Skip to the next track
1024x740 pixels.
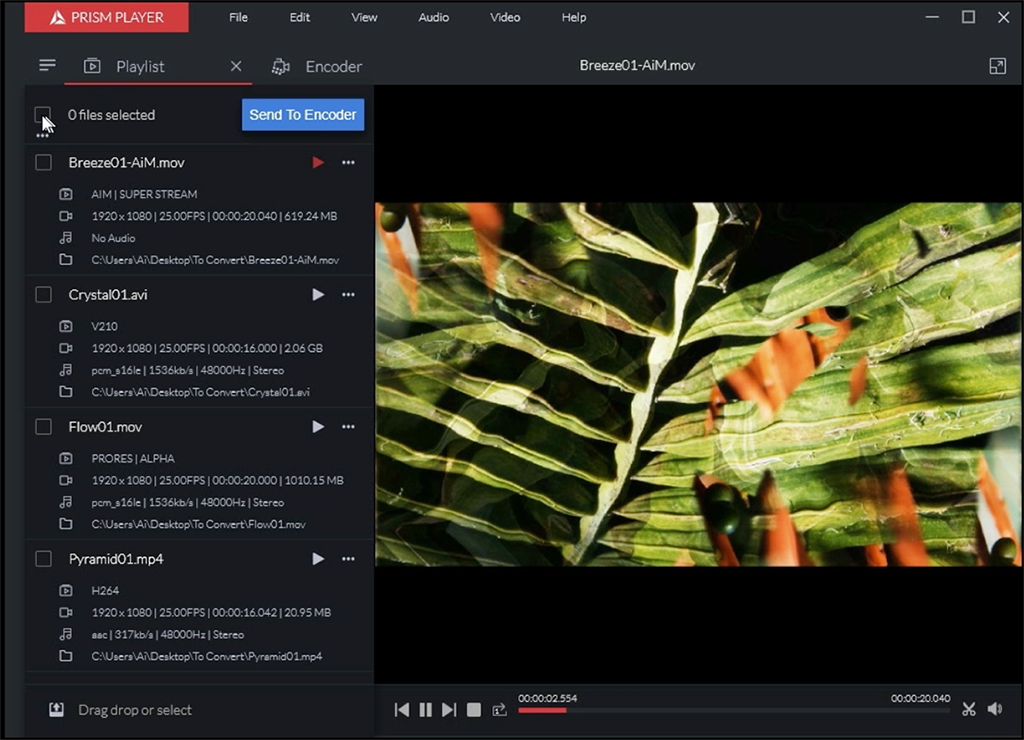(x=449, y=710)
